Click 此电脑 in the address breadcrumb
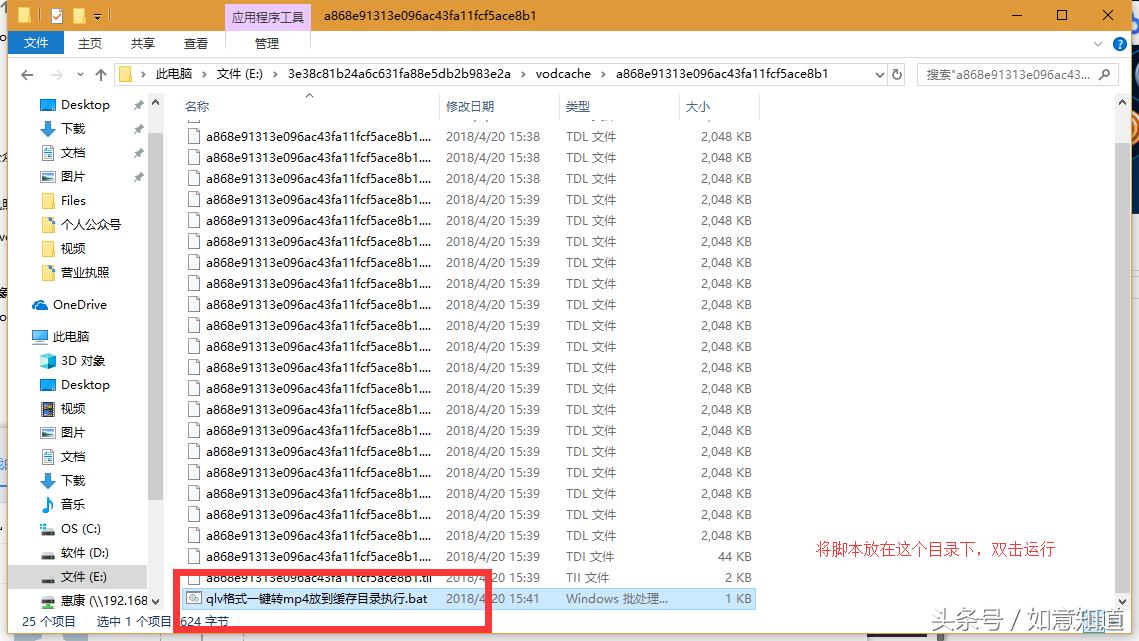 coord(174,73)
